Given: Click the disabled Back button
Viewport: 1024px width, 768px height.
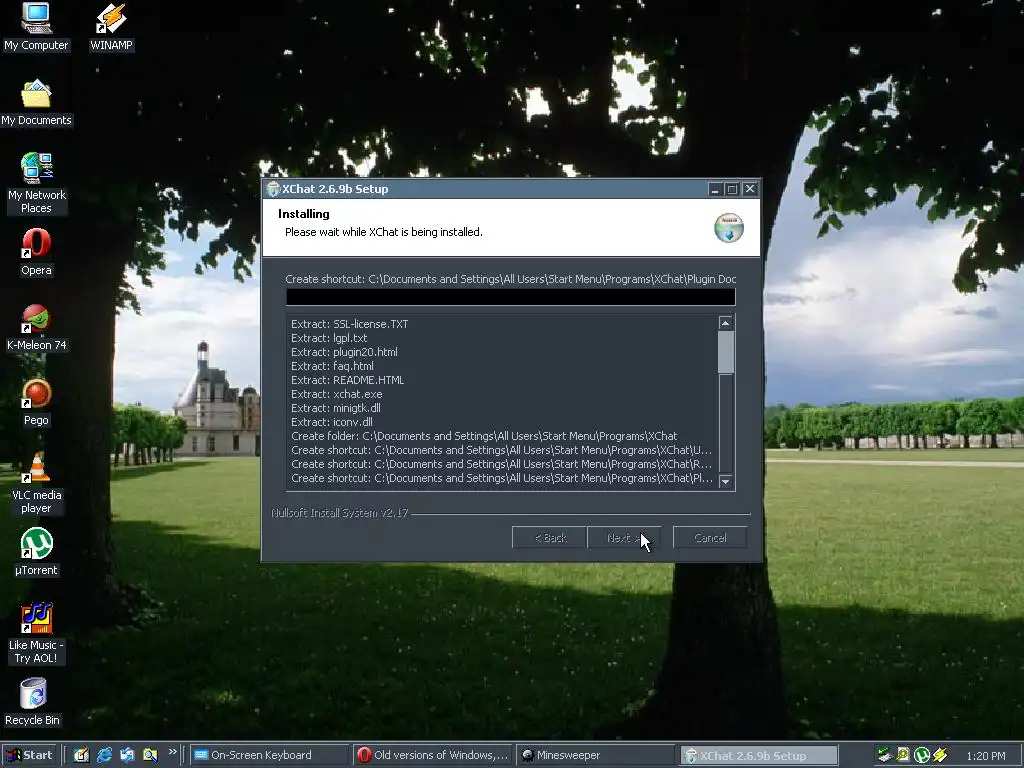Looking at the screenshot, I should [x=549, y=538].
